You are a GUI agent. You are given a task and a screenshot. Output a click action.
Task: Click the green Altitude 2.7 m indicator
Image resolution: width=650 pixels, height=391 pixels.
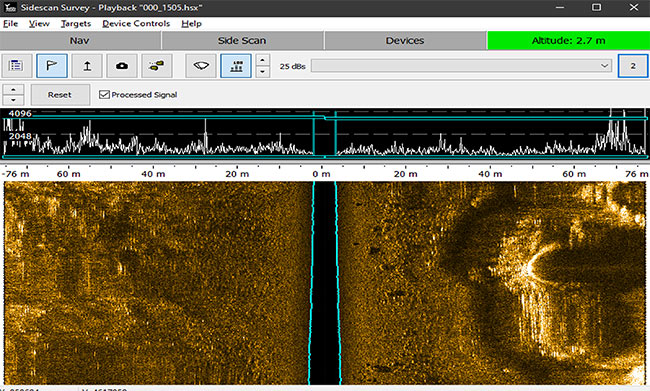[x=569, y=41]
